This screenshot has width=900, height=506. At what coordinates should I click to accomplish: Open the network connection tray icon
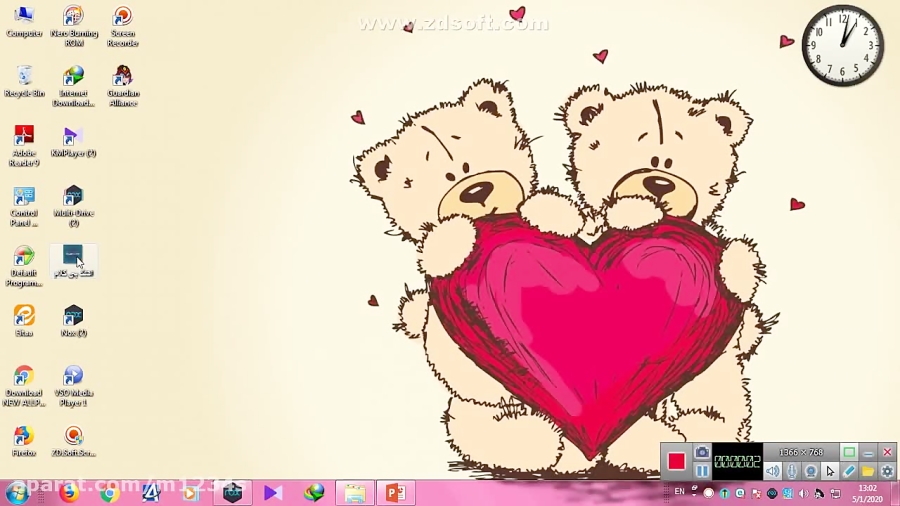click(836, 493)
